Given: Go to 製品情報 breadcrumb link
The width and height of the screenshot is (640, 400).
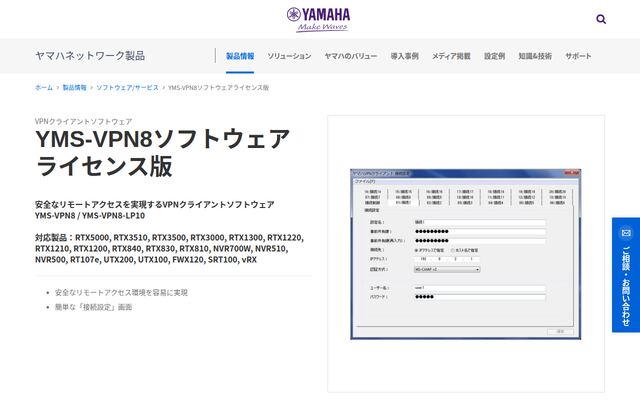Looking at the screenshot, I should click(x=74, y=87).
